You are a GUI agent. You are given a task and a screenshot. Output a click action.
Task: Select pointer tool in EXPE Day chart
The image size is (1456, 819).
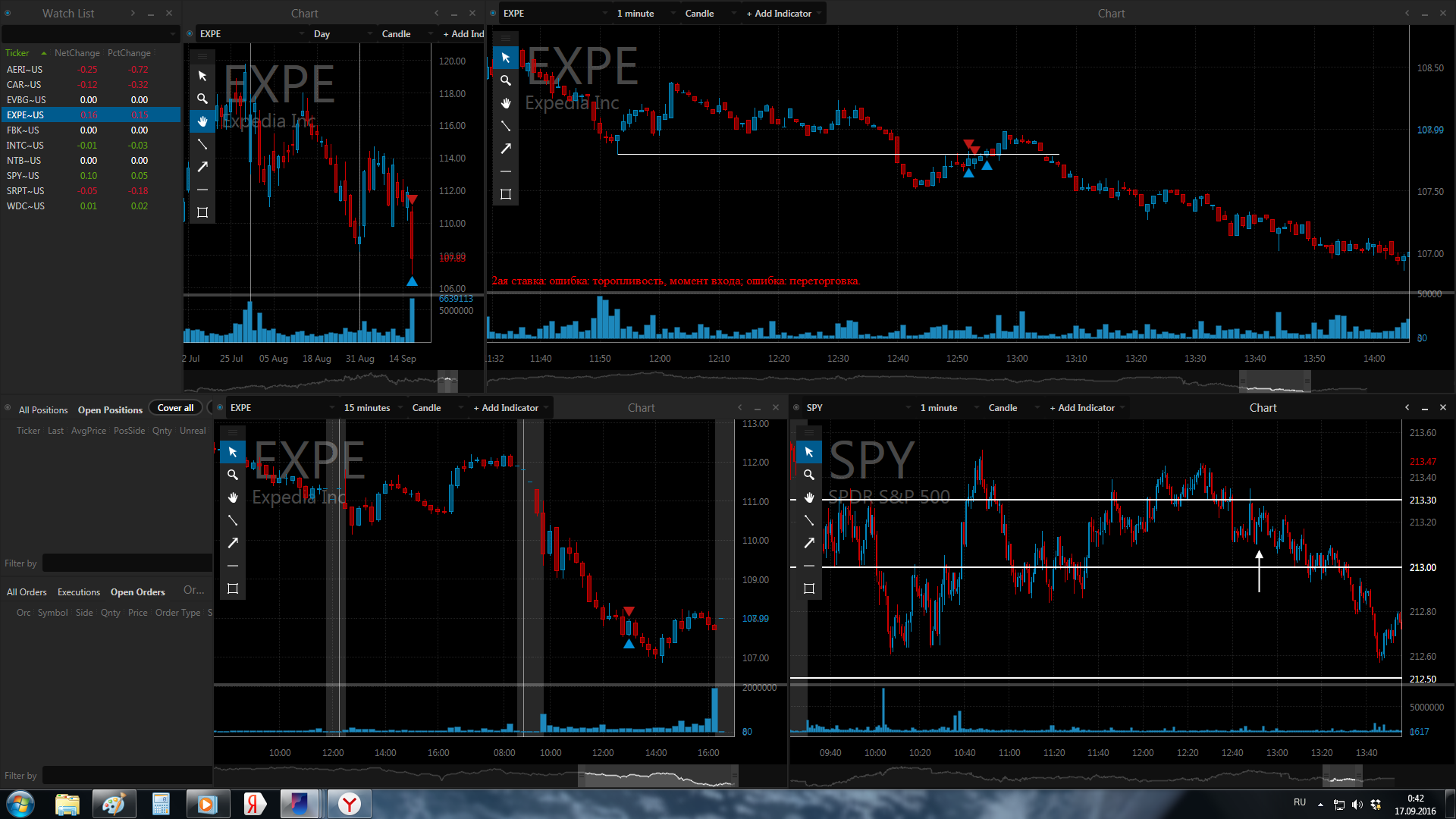[202, 76]
